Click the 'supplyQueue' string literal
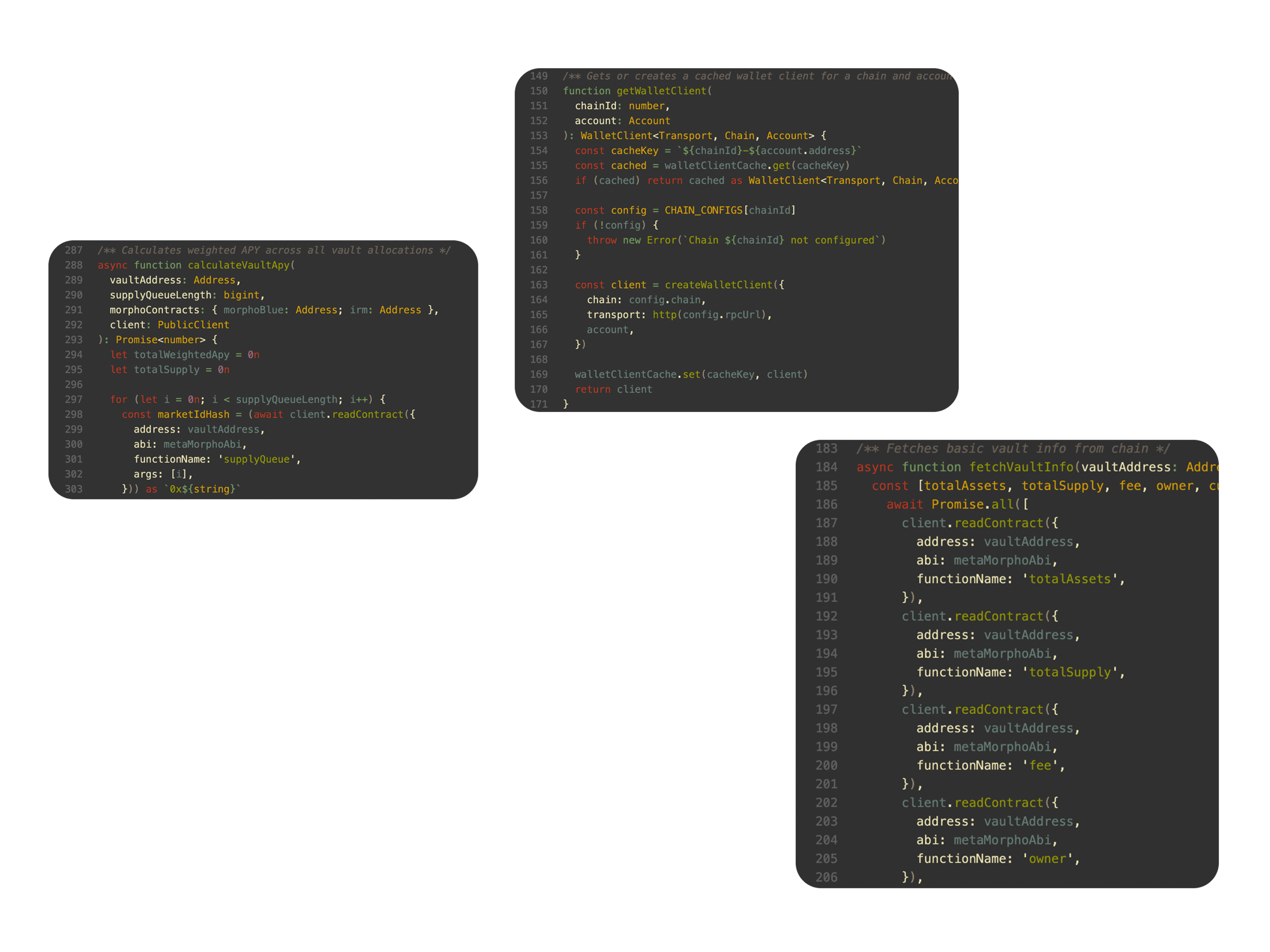This screenshot has height=952, width=1270. (257, 459)
